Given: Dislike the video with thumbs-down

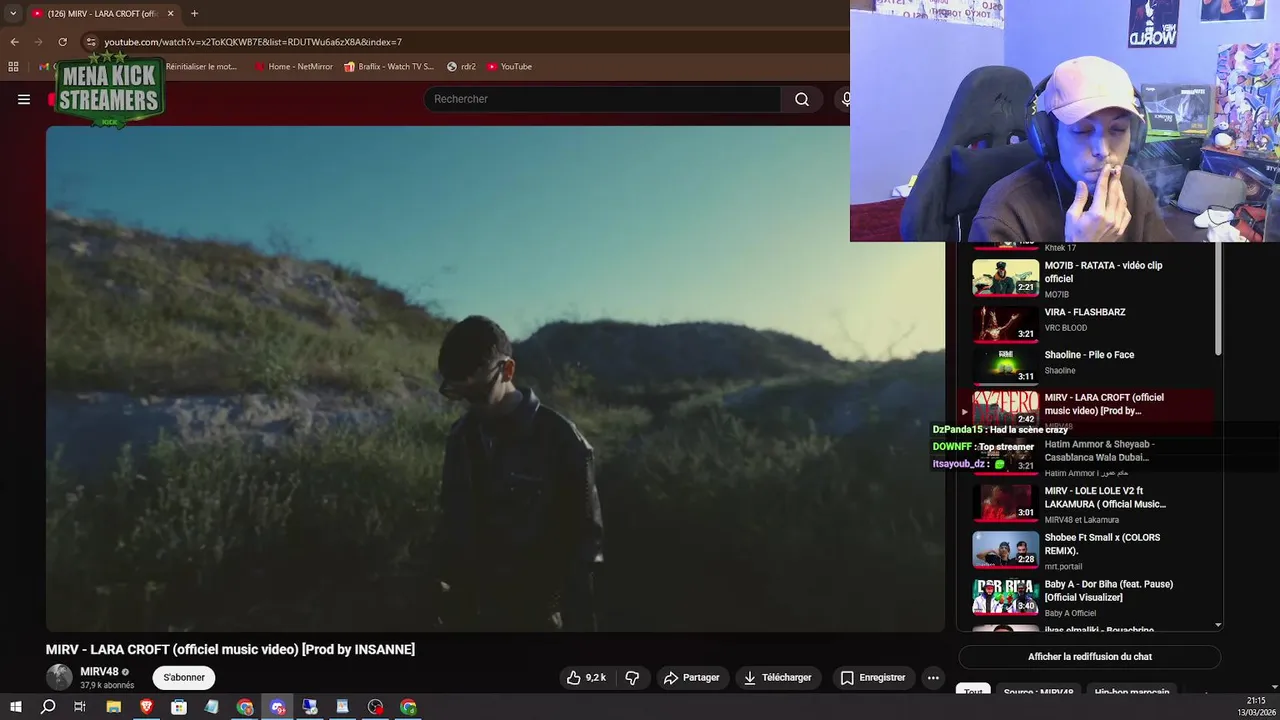Looking at the screenshot, I should coord(632,678).
